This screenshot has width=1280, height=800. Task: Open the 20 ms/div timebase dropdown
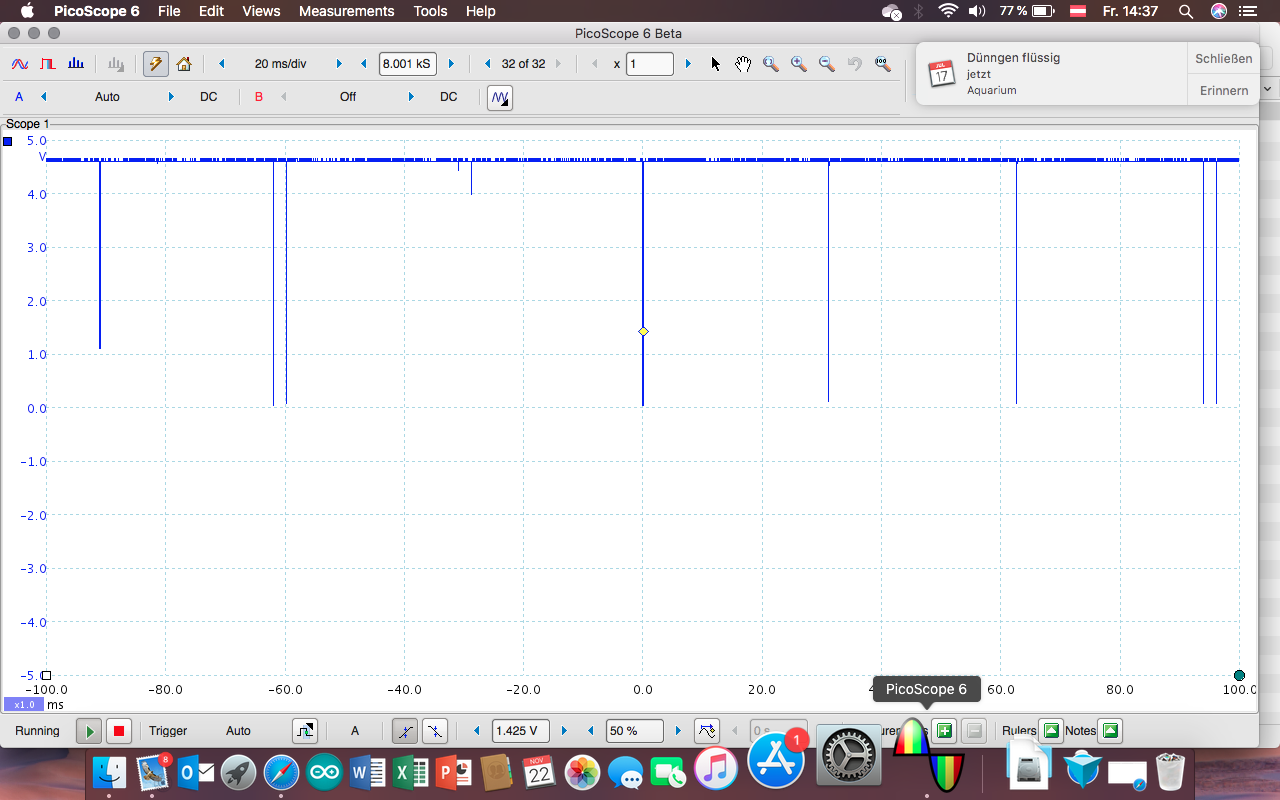pyautogui.click(x=280, y=64)
